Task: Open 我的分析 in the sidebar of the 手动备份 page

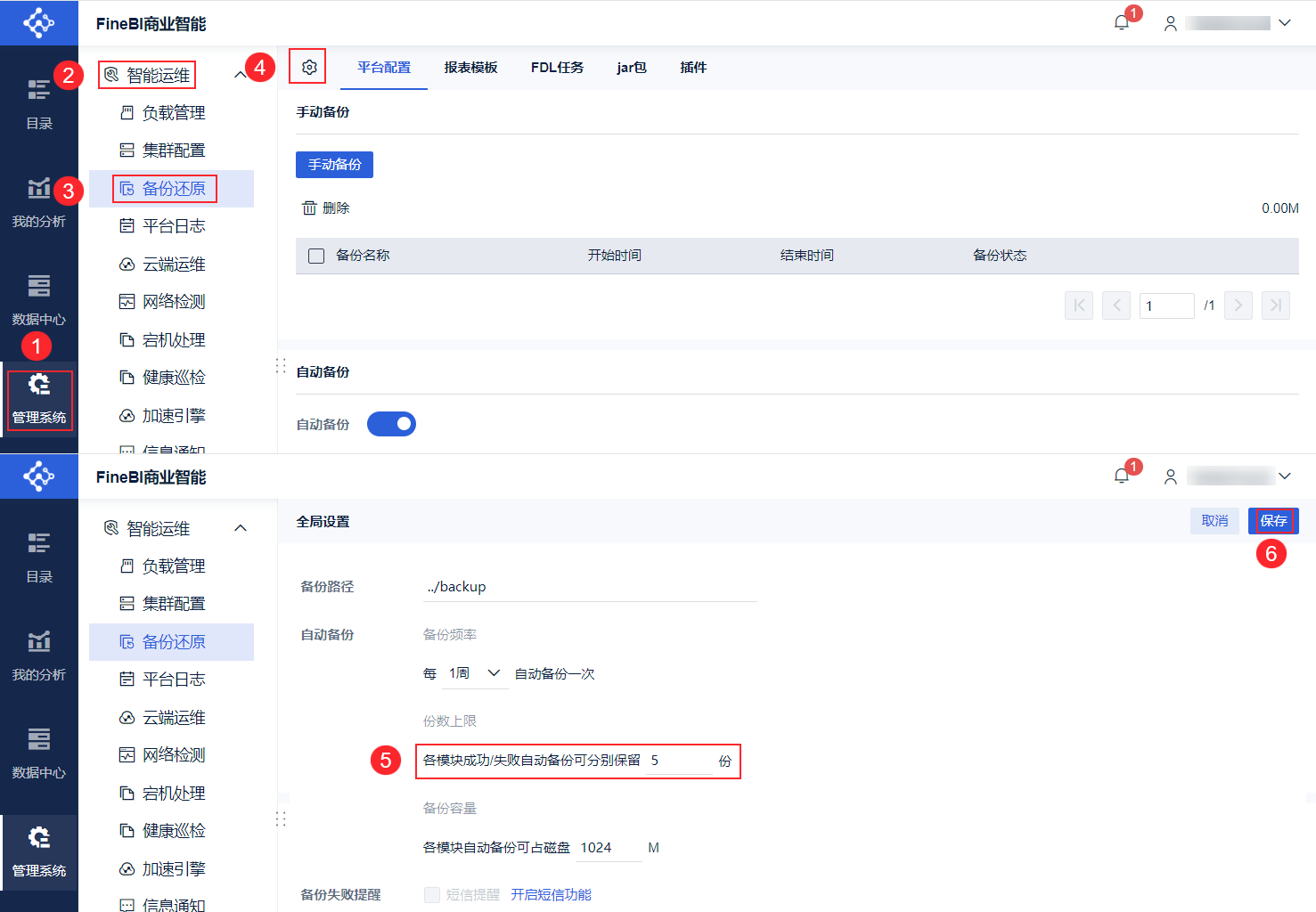Action: 39,202
